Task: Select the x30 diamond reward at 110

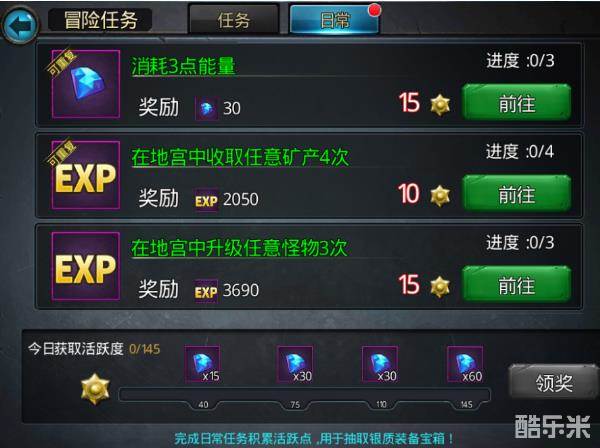Action: pos(380,364)
